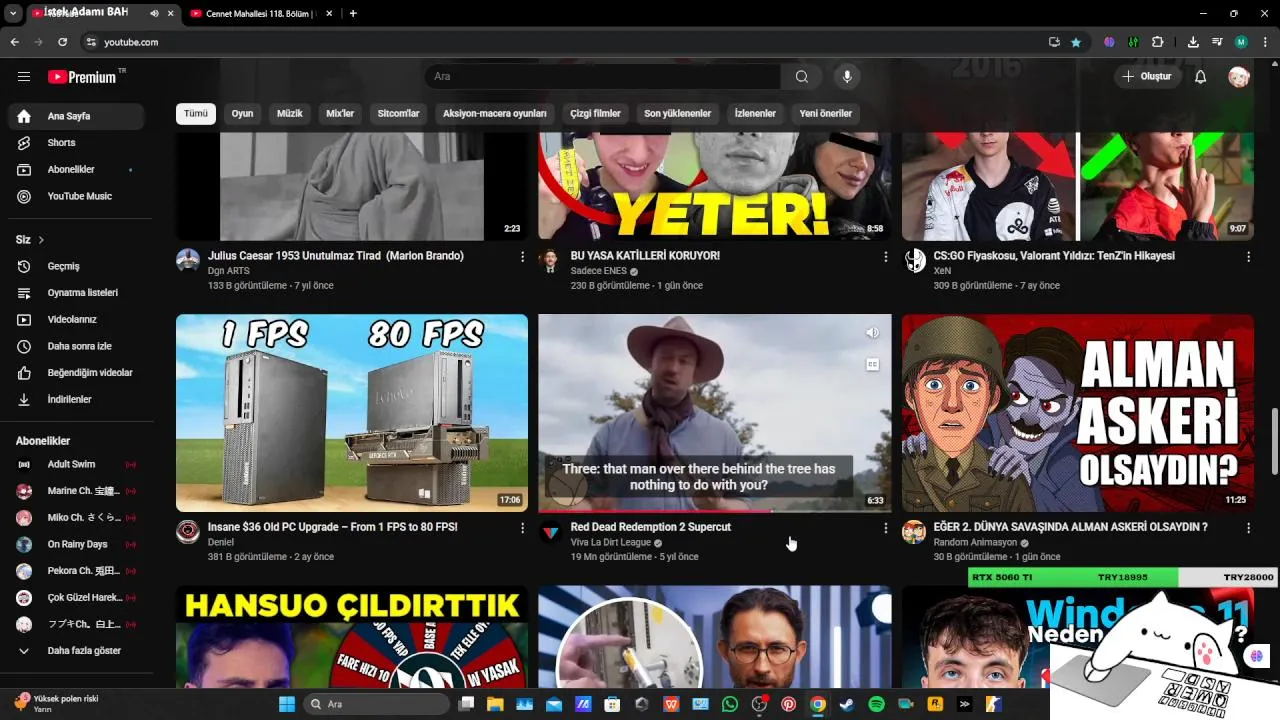1280x720 pixels.
Task: Toggle captions on the Red Dead preview
Action: click(872, 365)
